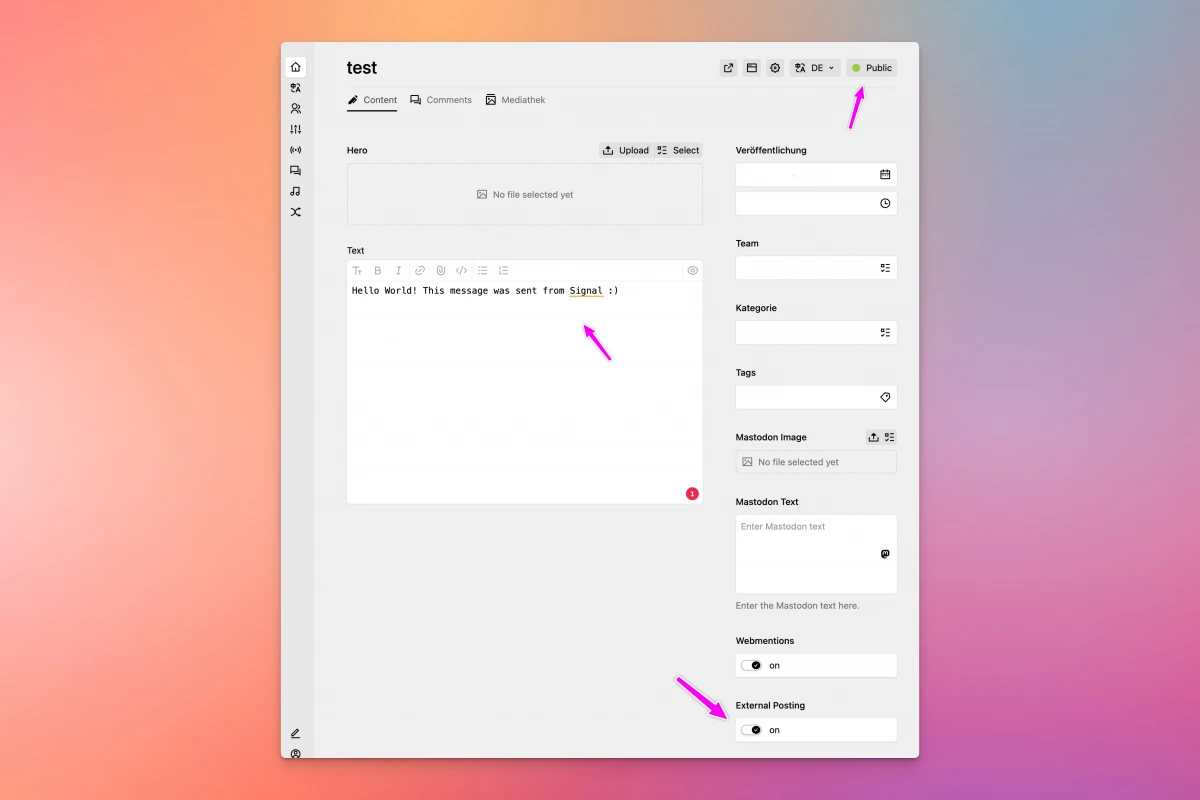
Task: Open the music note icon in sidebar
Action: pos(295,191)
